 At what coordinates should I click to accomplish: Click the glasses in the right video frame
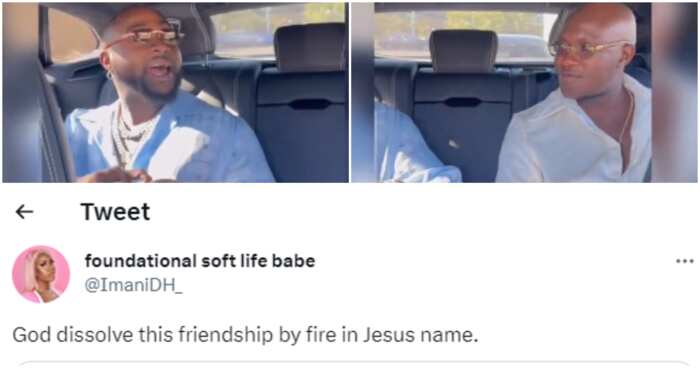point(587,48)
